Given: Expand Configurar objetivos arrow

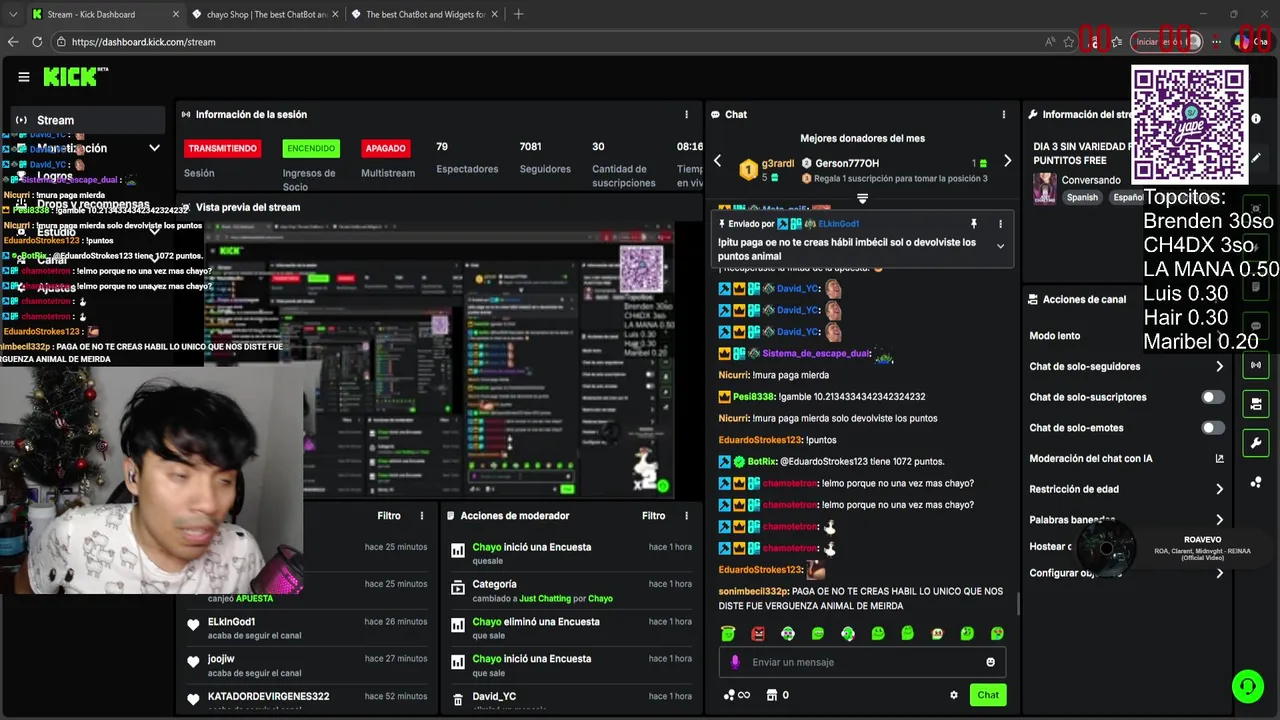Looking at the screenshot, I should click(x=1219, y=573).
